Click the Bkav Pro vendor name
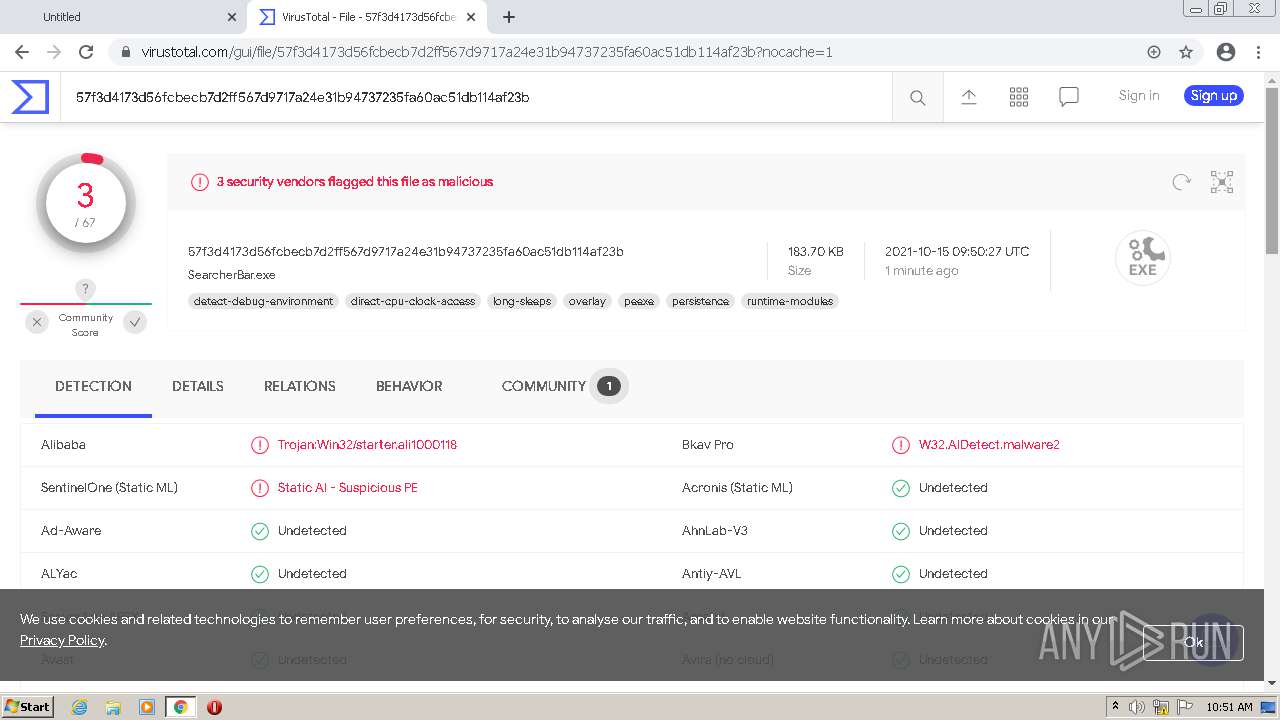 tap(708, 445)
